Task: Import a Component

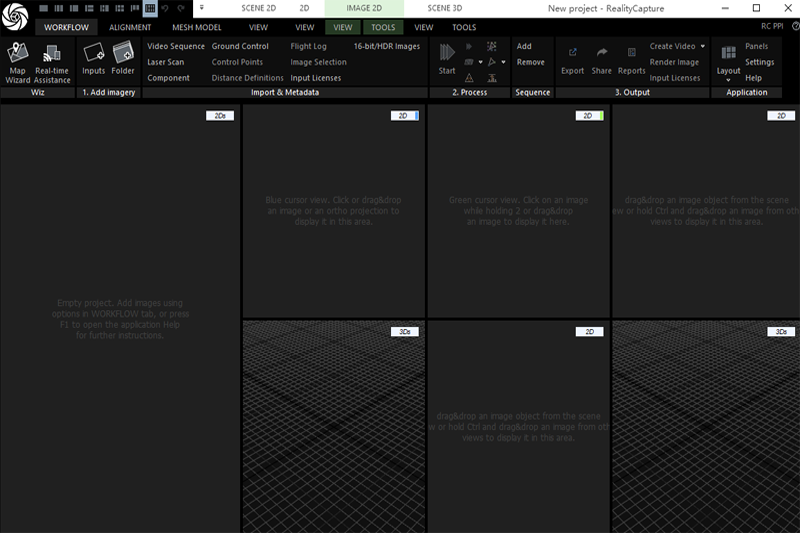Action: (x=168, y=78)
